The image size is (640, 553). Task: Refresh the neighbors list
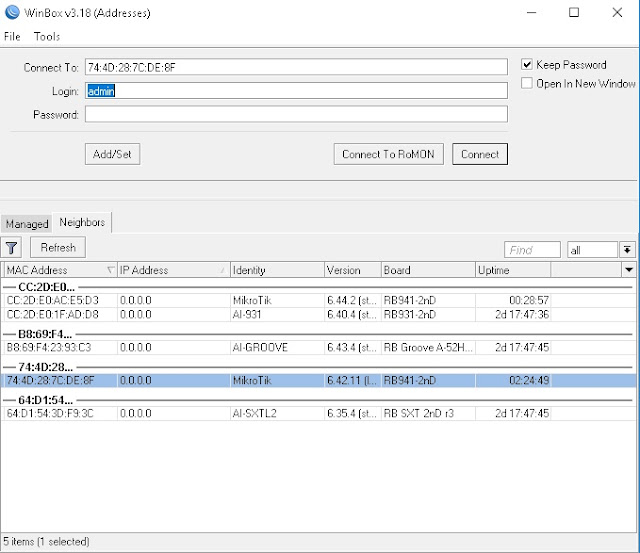click(x=58, y=247)
